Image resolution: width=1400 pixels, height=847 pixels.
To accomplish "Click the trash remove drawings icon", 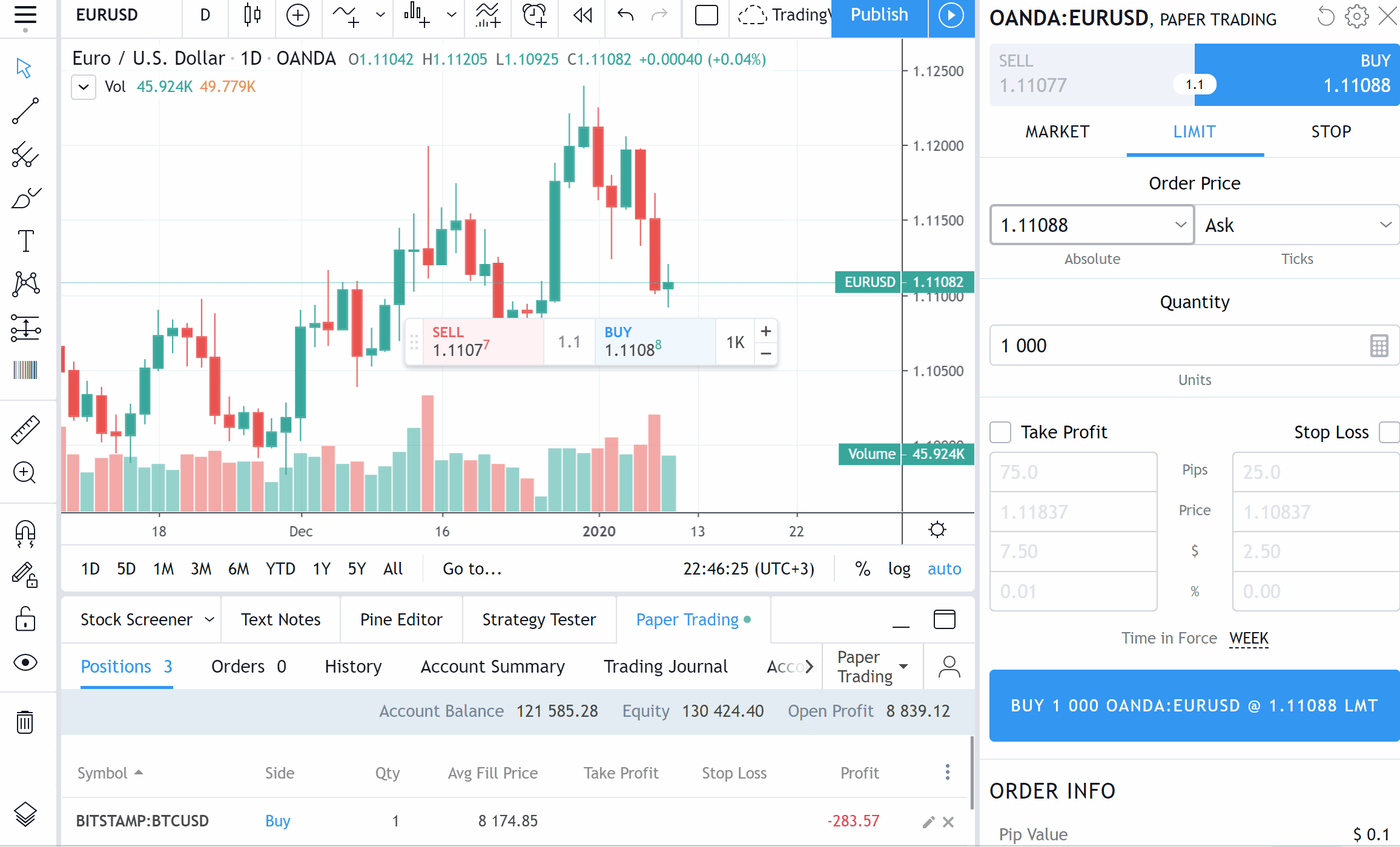I will tap(25, 722).
